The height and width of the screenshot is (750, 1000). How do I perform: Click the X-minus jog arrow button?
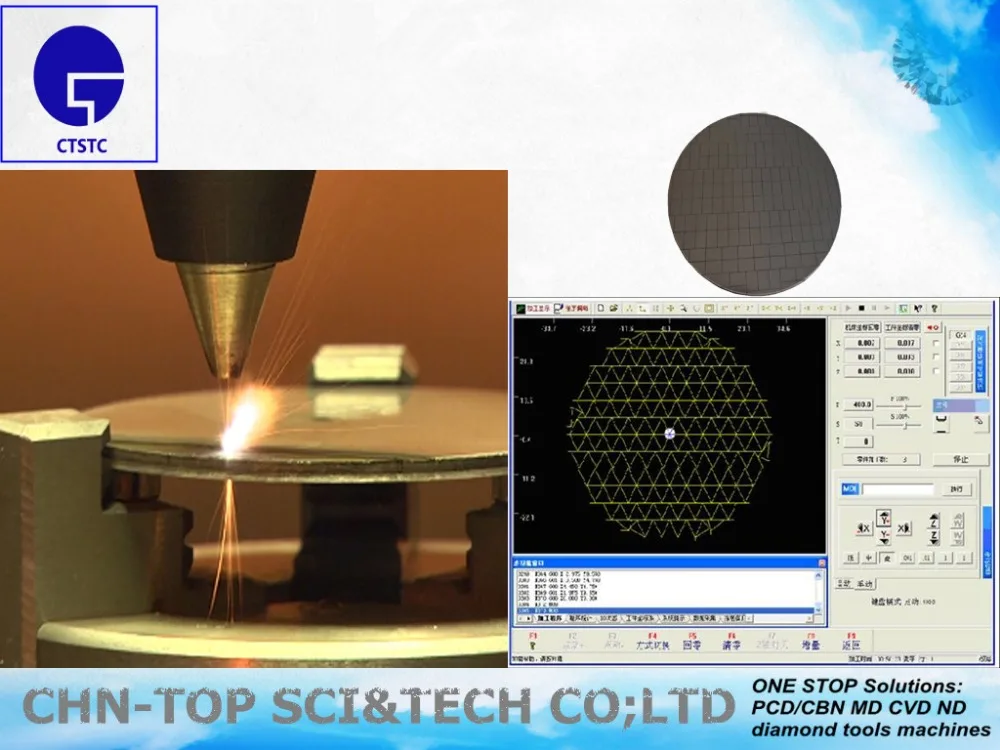click(x=864, y=528)
